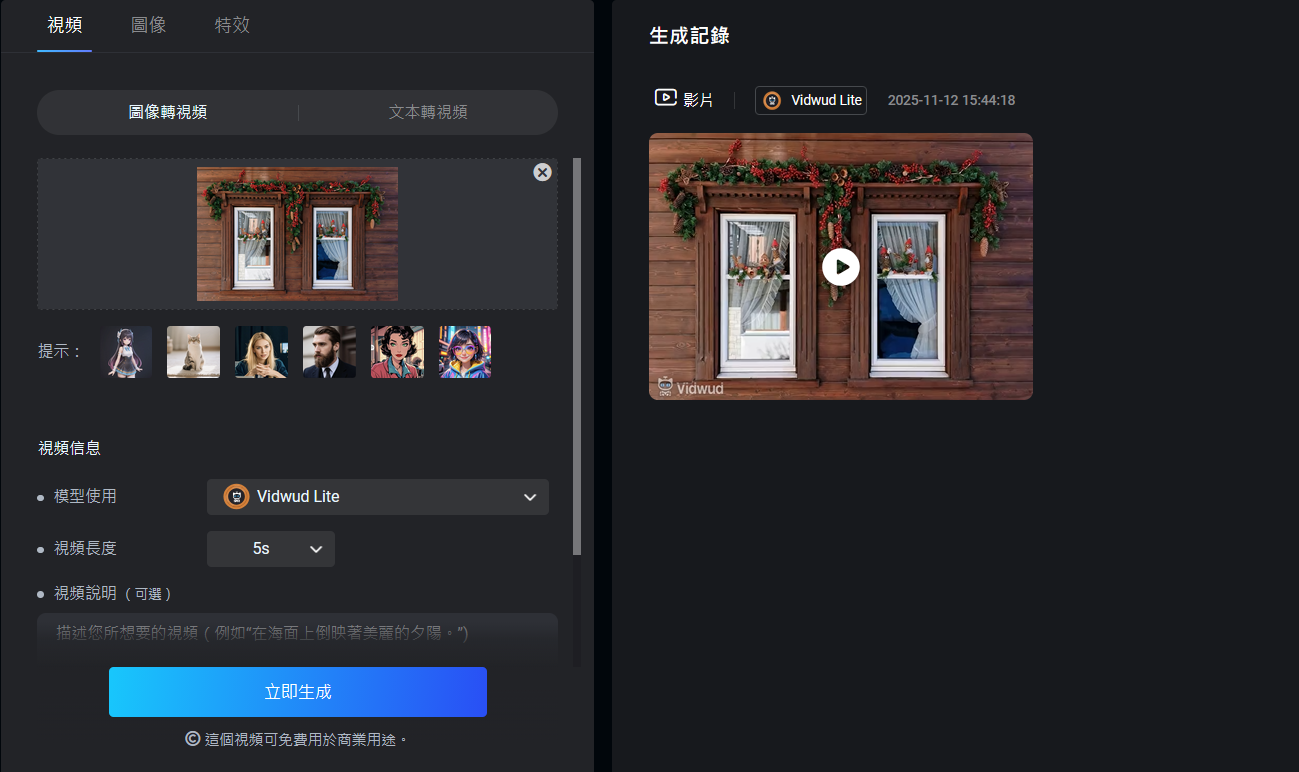Select the bearded man prompt thumbnail
1299x772 pixels.
pos(329,351)
